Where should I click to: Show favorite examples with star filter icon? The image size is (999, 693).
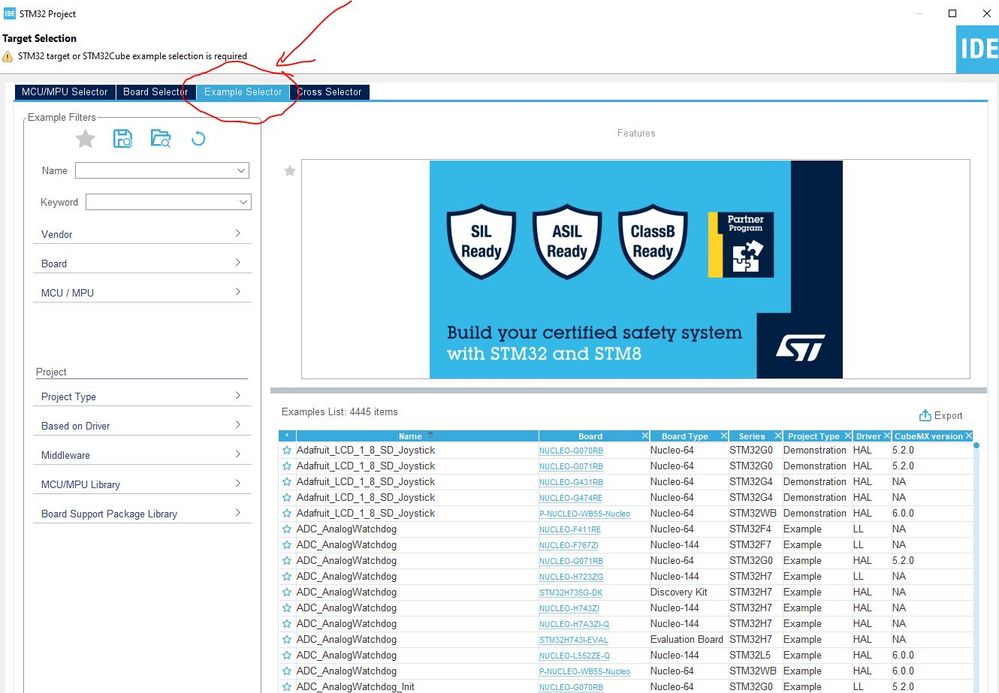(85, 138)
